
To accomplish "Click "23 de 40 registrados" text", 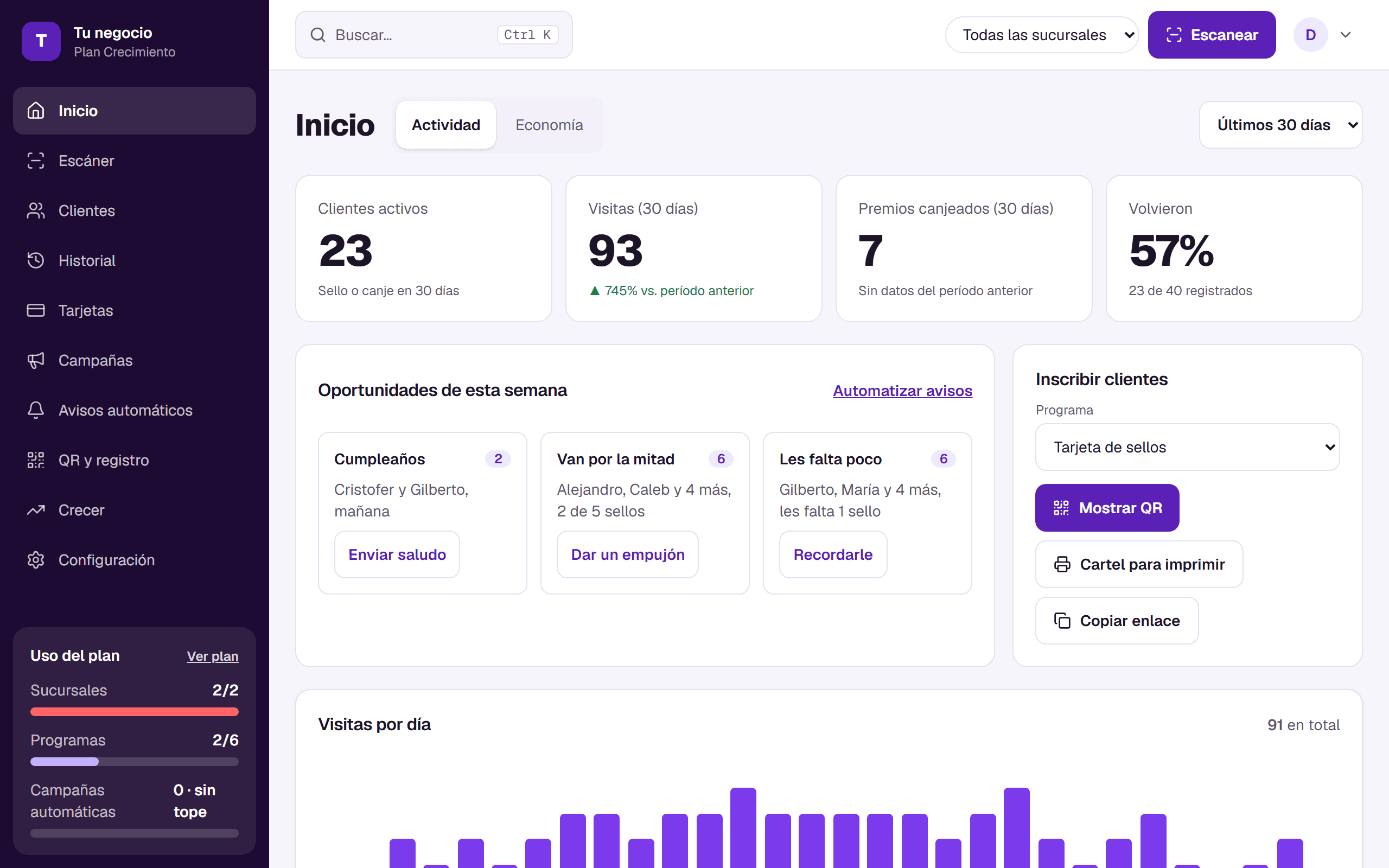I will 1190,290.
